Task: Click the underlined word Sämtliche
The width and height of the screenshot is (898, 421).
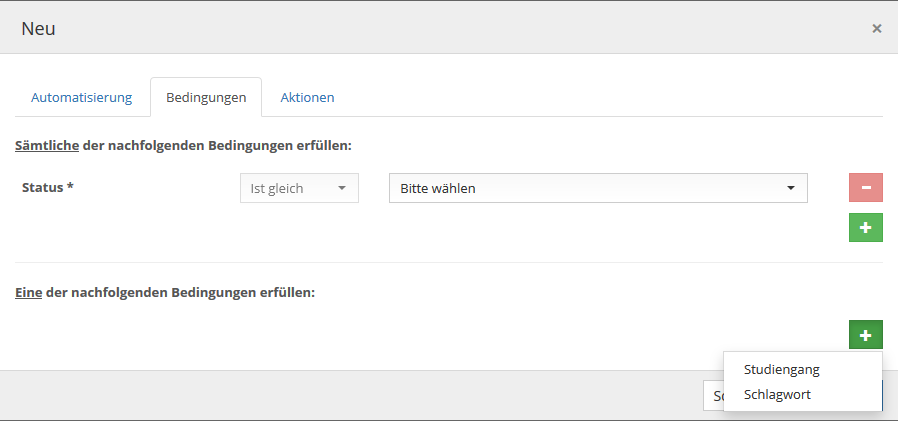Action: point(47,146)
